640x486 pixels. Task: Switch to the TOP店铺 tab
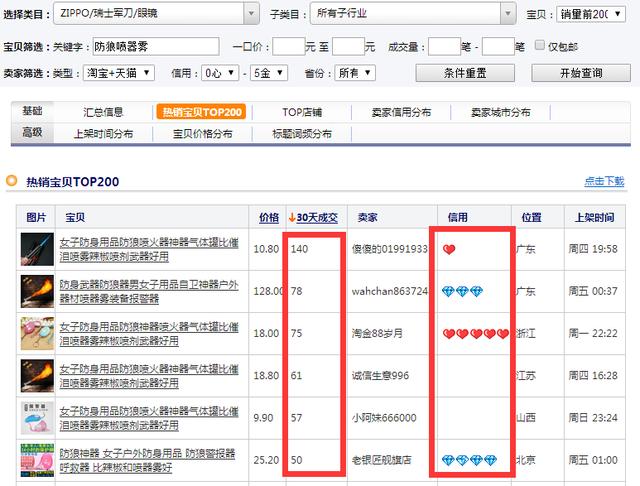click(x=302, y=112)
